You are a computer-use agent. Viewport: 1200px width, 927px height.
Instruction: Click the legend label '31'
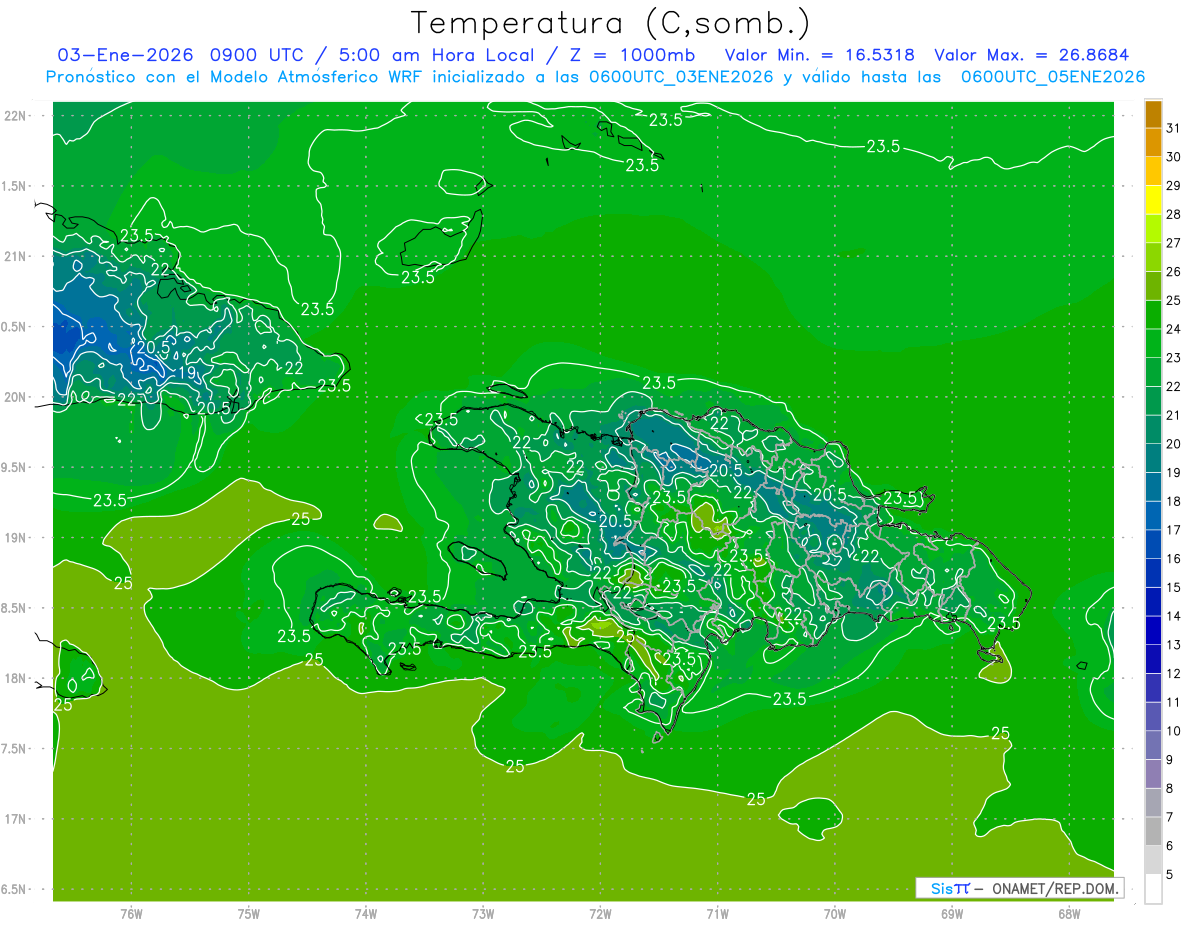pos(1173,128)
